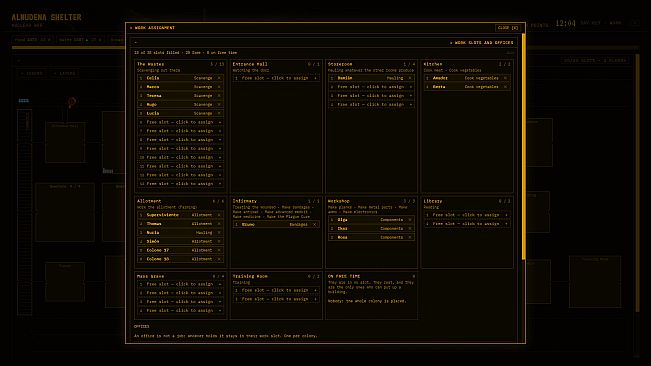Change Hugo's Scavenge job
This screenshot has height=366, width=651.
coord(203,105)
